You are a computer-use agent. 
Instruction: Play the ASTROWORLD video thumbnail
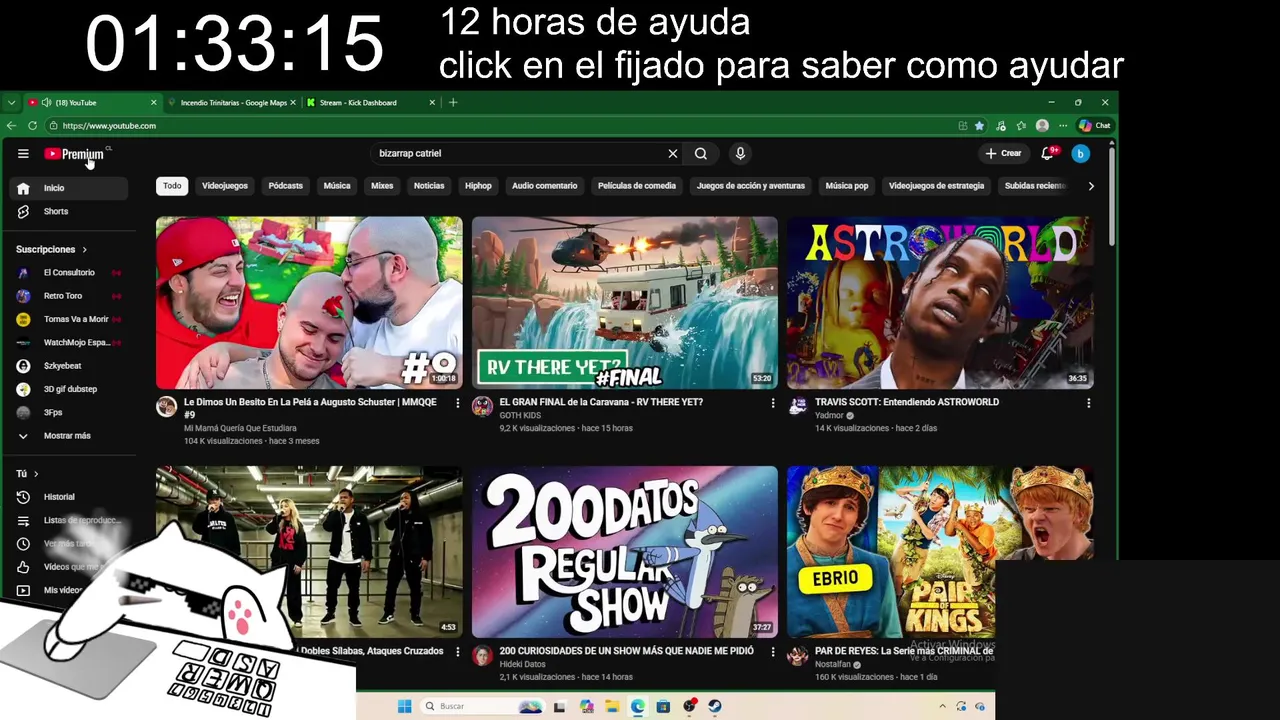940,303
